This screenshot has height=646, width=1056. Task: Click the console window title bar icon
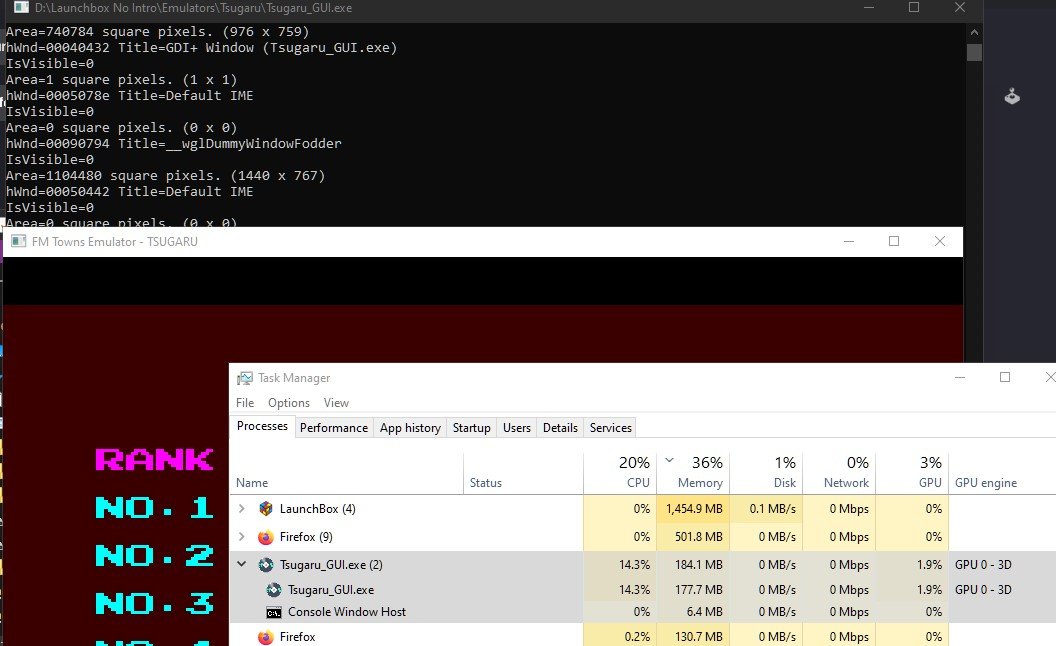coord(22,8)
